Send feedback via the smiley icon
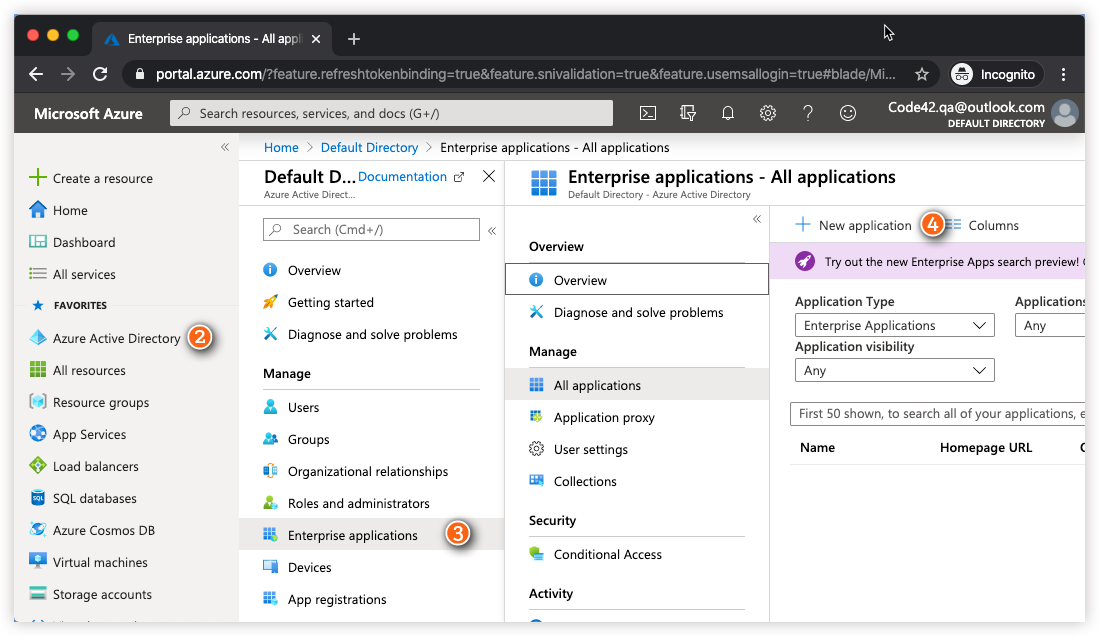The height and width of the screenshot is (636, 1099). (x=848, y=113)
